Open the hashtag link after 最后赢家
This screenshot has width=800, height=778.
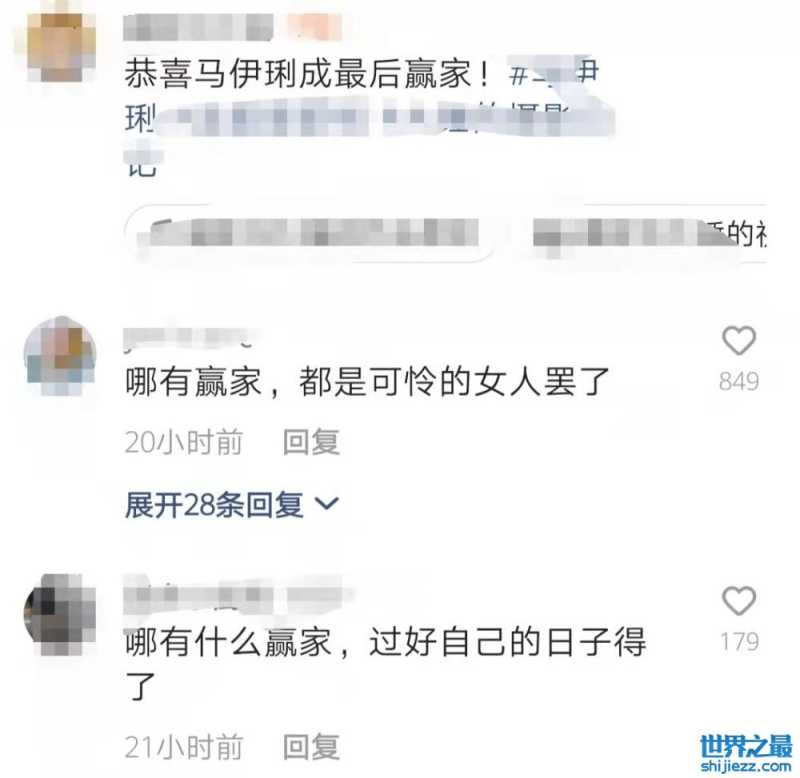click(x=554, y=74)
